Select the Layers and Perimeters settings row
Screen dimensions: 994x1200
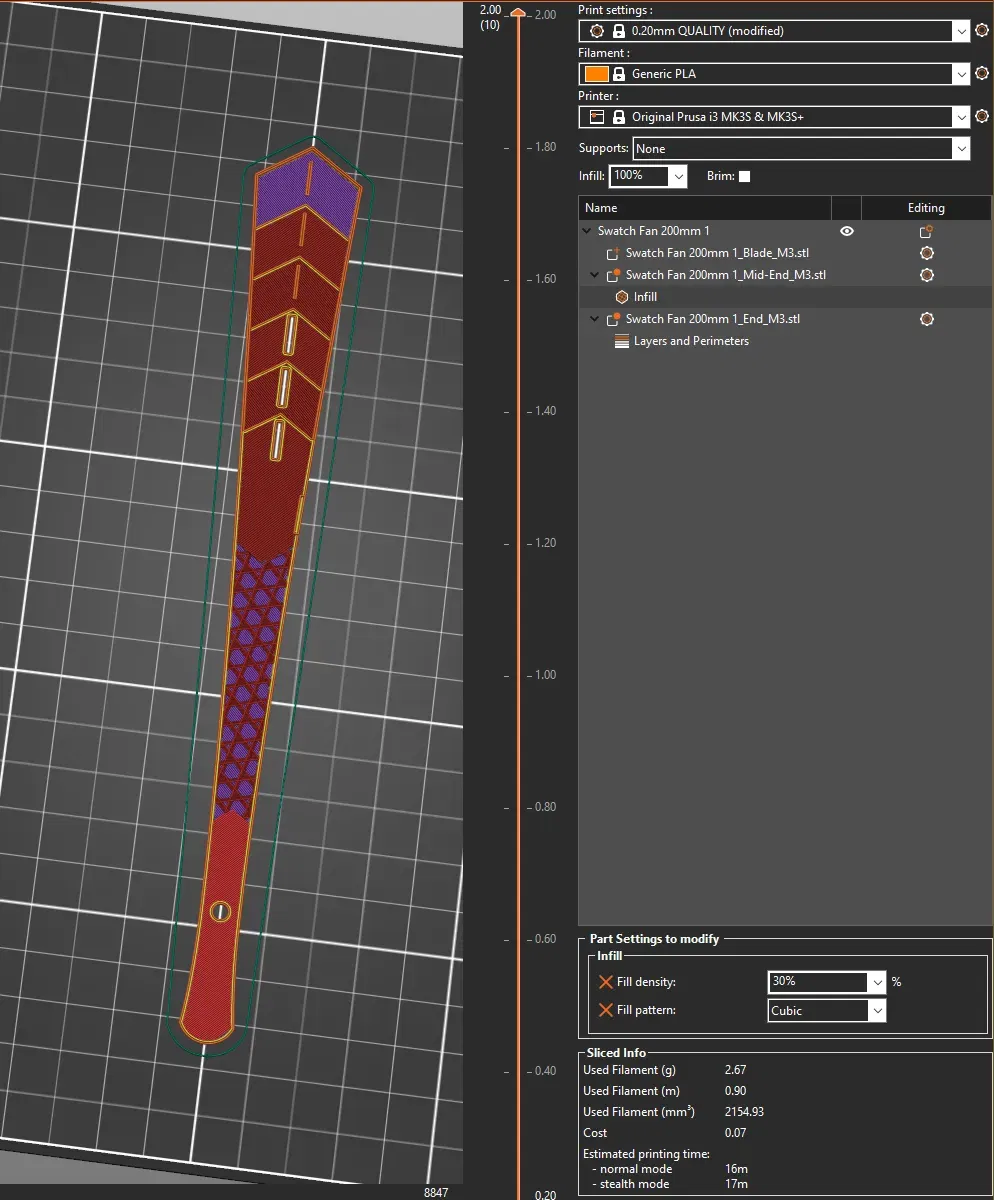[785, 341]
